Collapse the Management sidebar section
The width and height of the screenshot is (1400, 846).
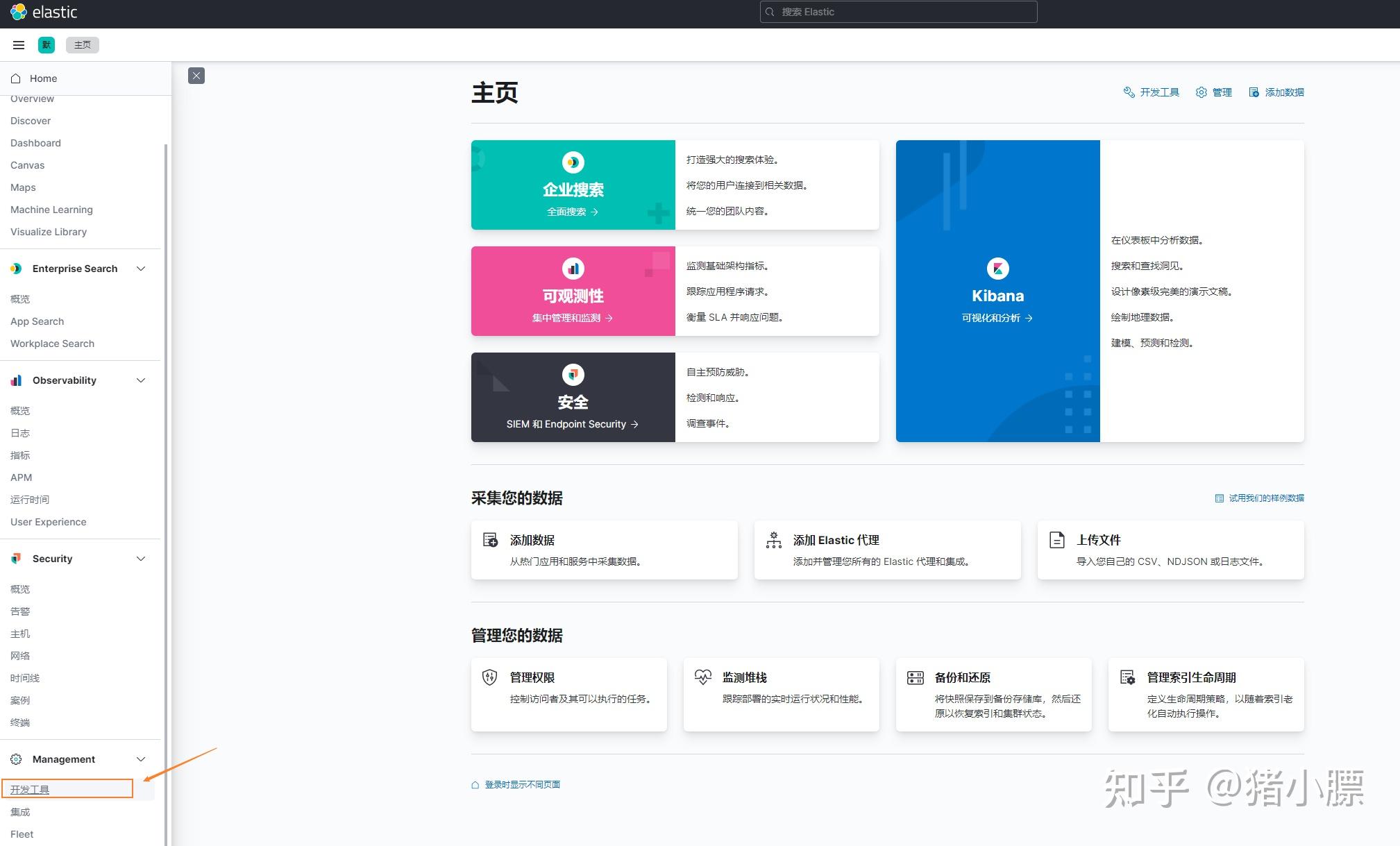click(141, 759)
